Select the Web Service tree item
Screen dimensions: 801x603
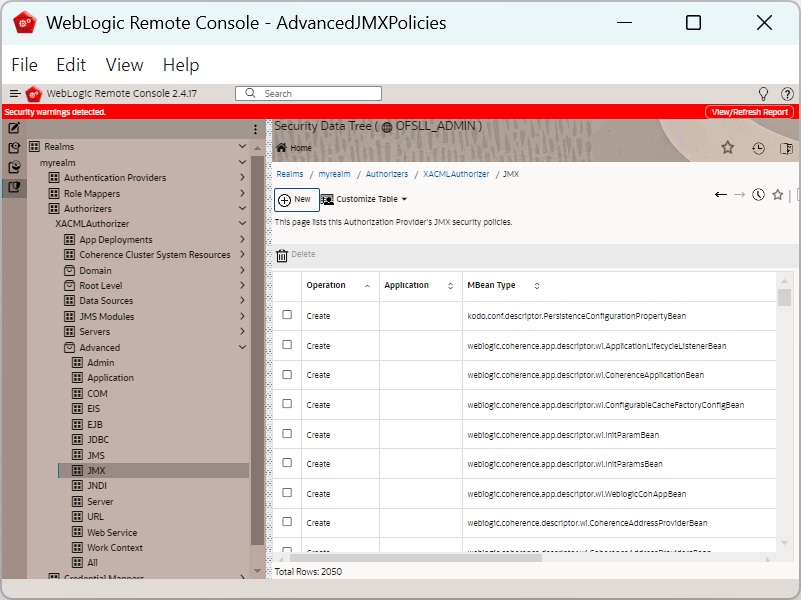(x=112, y=532)
